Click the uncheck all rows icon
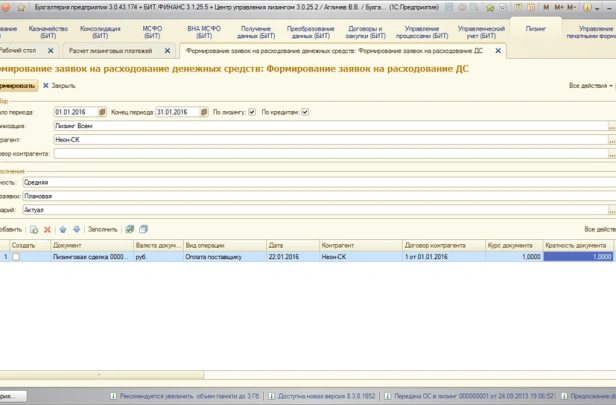Screen dimensions: 616x405 pos(143,229)
